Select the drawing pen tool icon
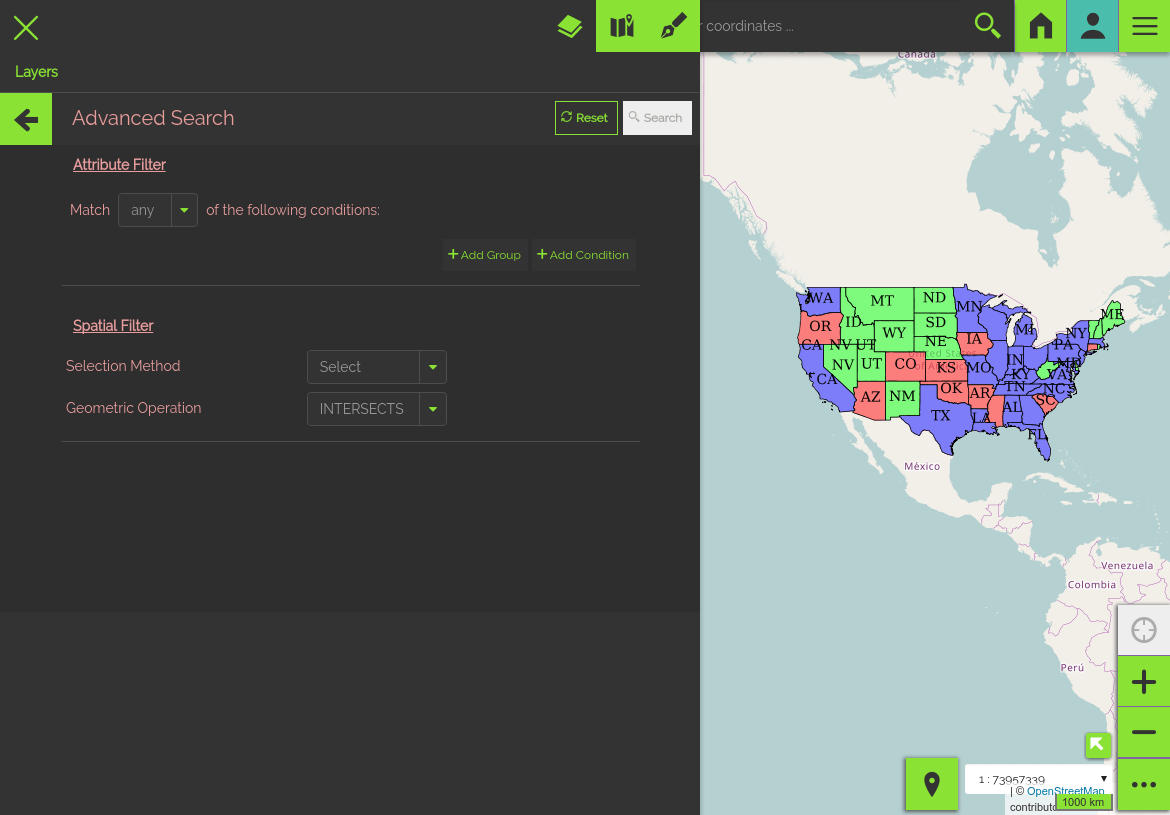 point(674,26)
